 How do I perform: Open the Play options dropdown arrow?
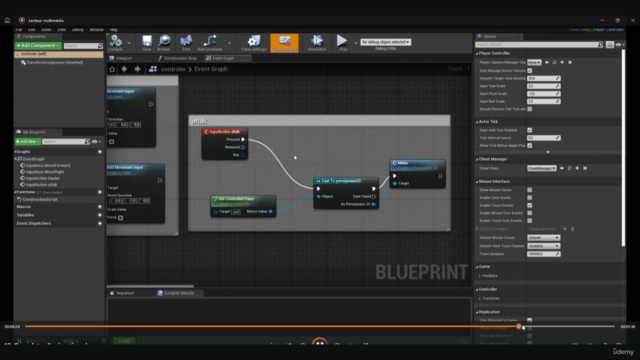tap(356, 42)
